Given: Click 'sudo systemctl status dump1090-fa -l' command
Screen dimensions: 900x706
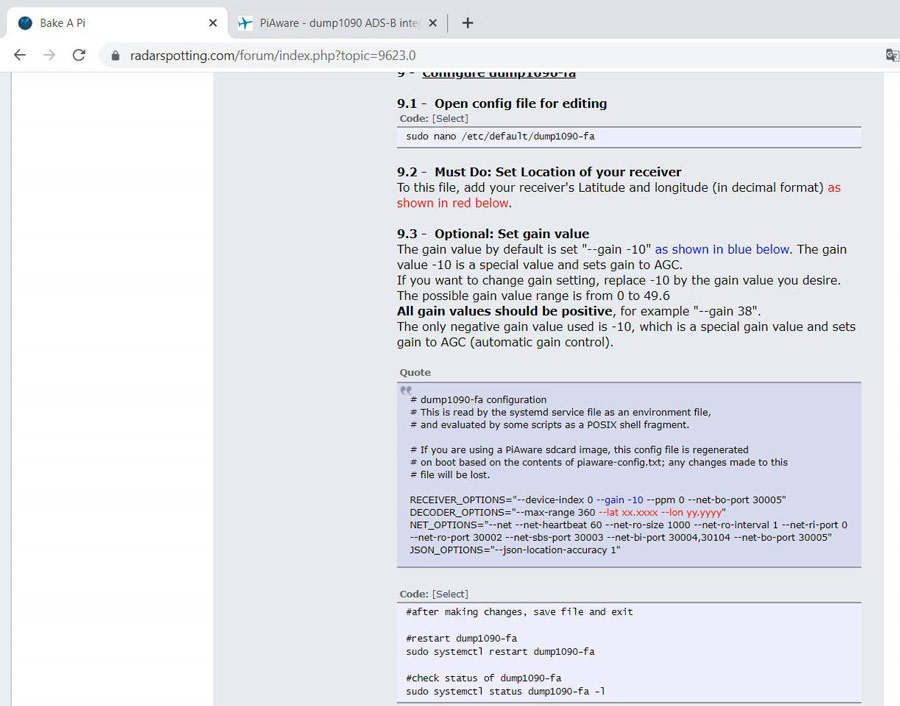Looking at the screenshot, I should pyautogui.click(x=506, y=691).
